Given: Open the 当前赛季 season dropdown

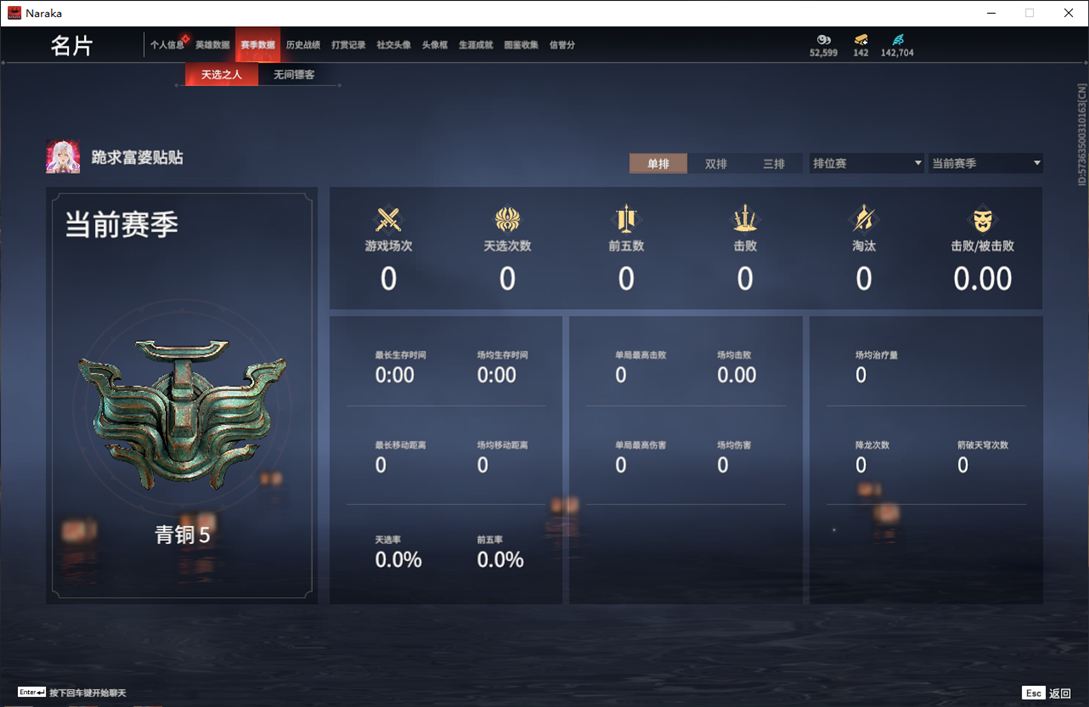Looking at the screenshot, I should [986, 163].
